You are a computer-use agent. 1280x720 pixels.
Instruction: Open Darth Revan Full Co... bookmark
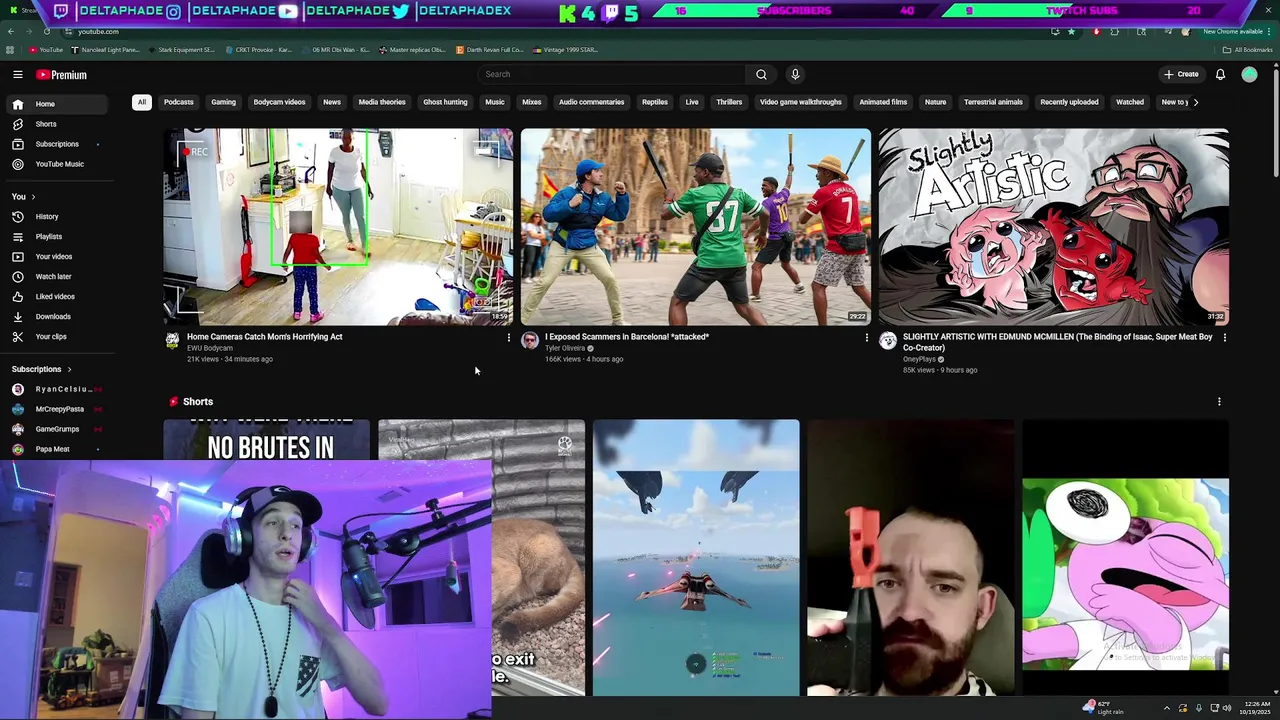tap(490, 50)
